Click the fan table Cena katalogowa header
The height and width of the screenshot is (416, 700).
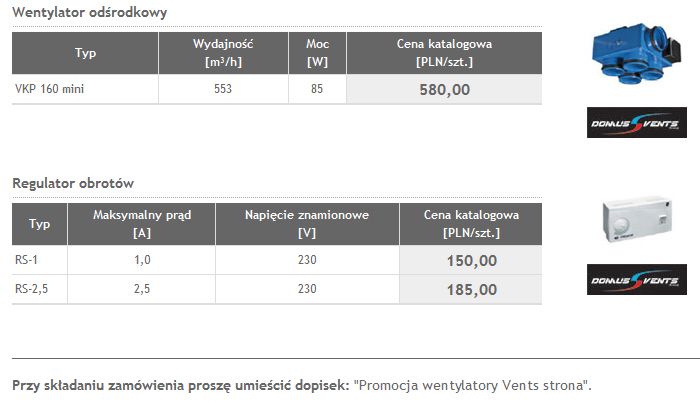[444, 53]
